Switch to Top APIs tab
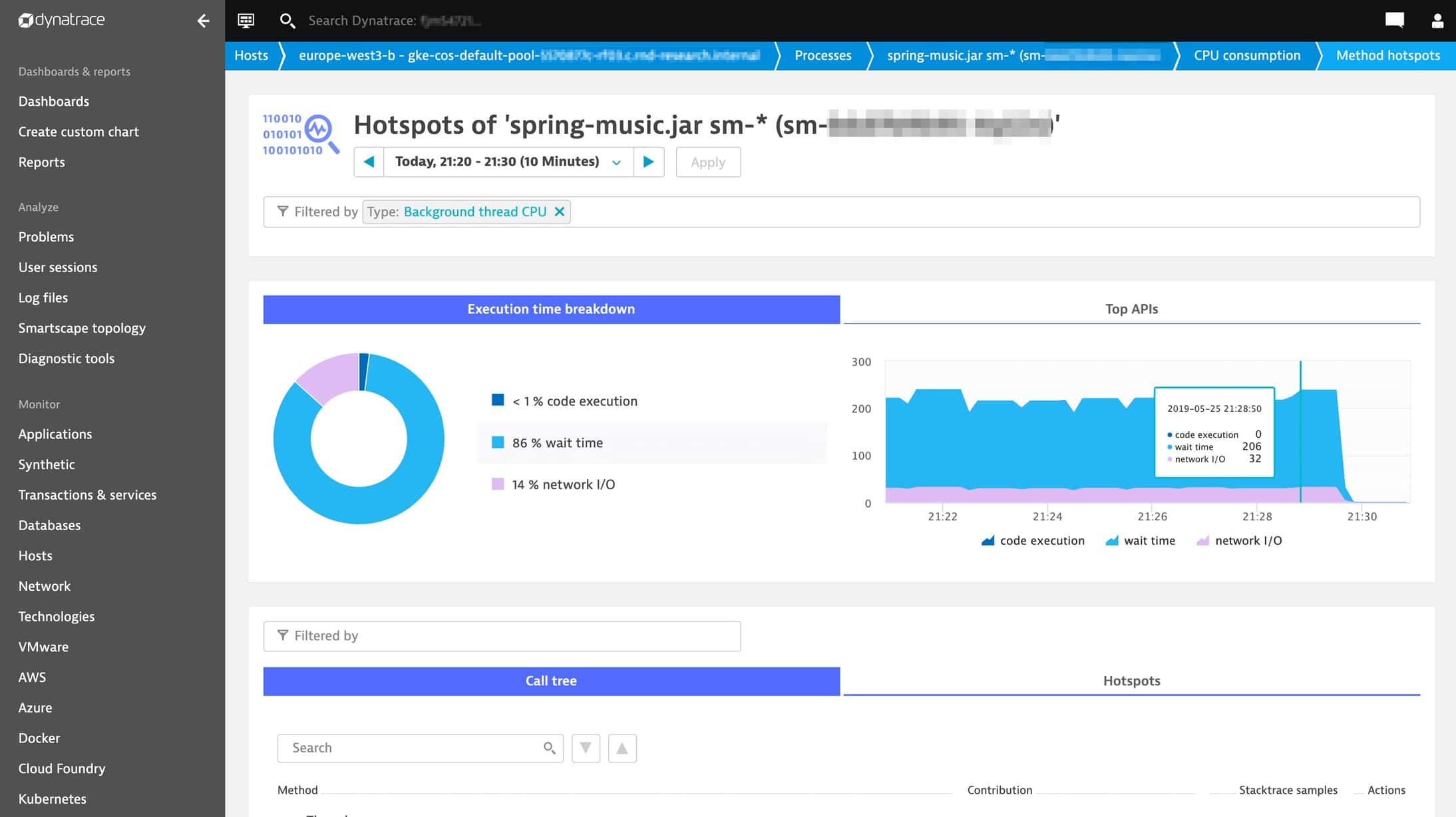The width and height of the screenshot is (1456, 817). [x=1131, y=309]
